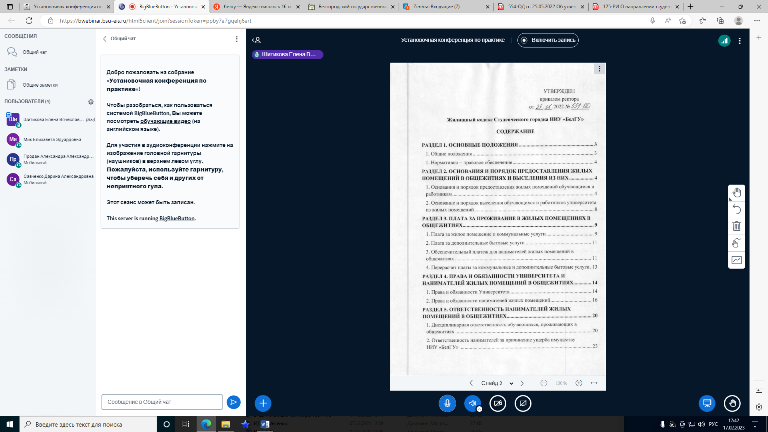768x432 pixels.
Task: Open chat options three-dot menu
Action: click(x=233, y=38)
